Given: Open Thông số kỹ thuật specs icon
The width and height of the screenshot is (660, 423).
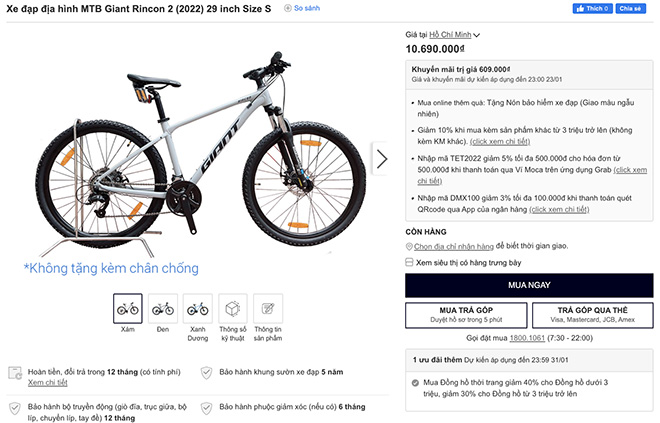Looking at the screenshot, I should (232, 307).
